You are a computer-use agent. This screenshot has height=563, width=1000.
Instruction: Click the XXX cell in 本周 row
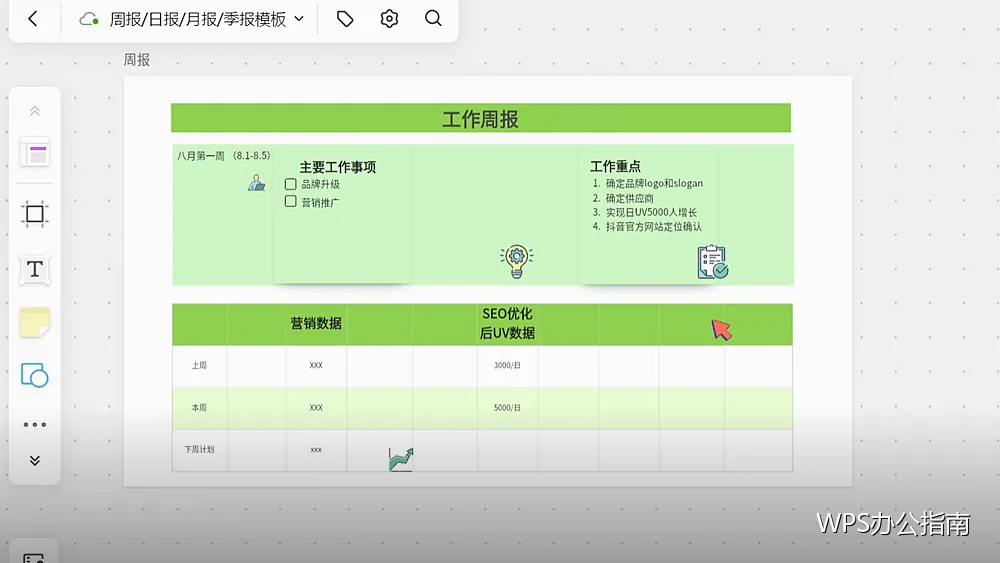tap(316, 408)
